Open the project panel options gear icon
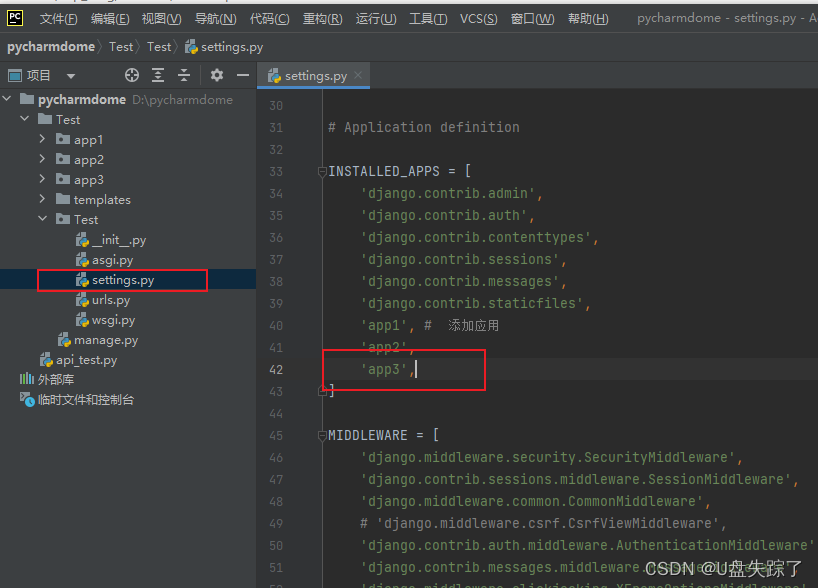This screenshot has width=818, height=588. (x=217, y=75)
